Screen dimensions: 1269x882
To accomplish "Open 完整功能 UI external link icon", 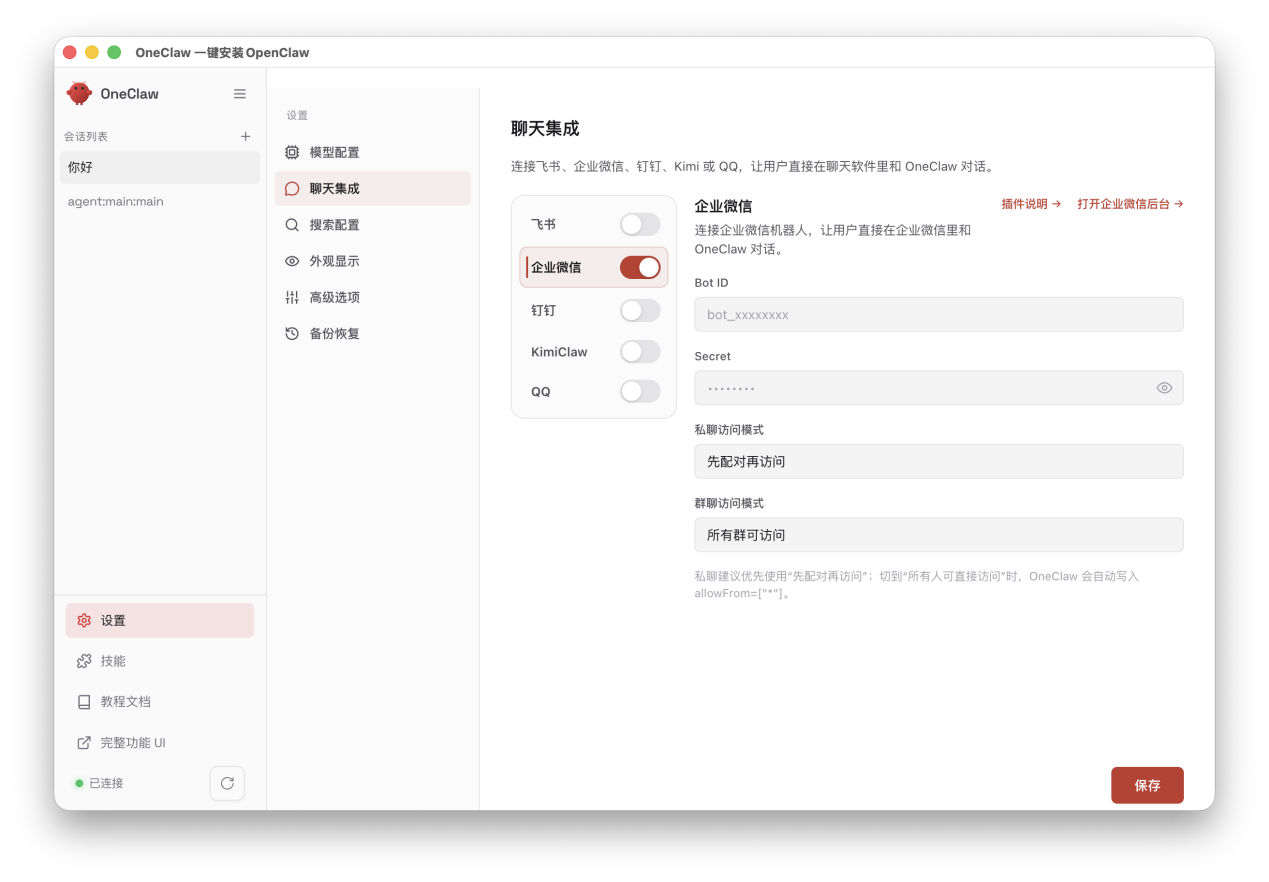I will pos(83,742).
